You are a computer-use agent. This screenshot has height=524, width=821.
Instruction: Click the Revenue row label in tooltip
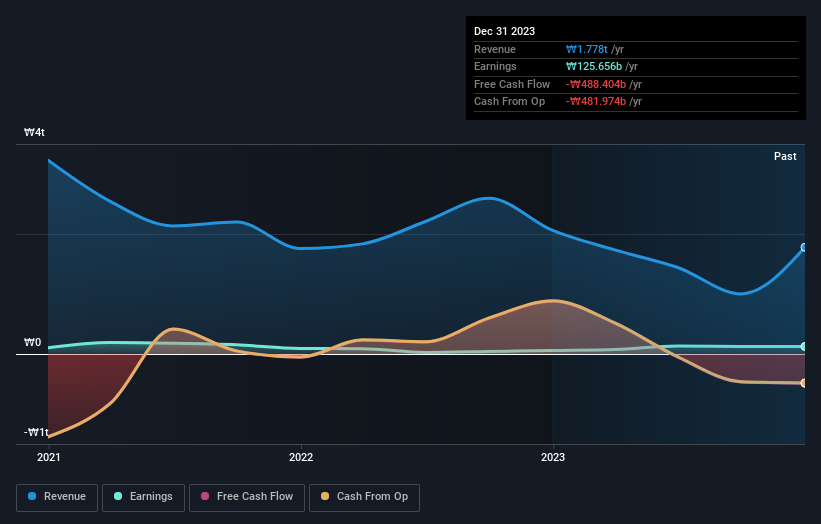[495, 49]
